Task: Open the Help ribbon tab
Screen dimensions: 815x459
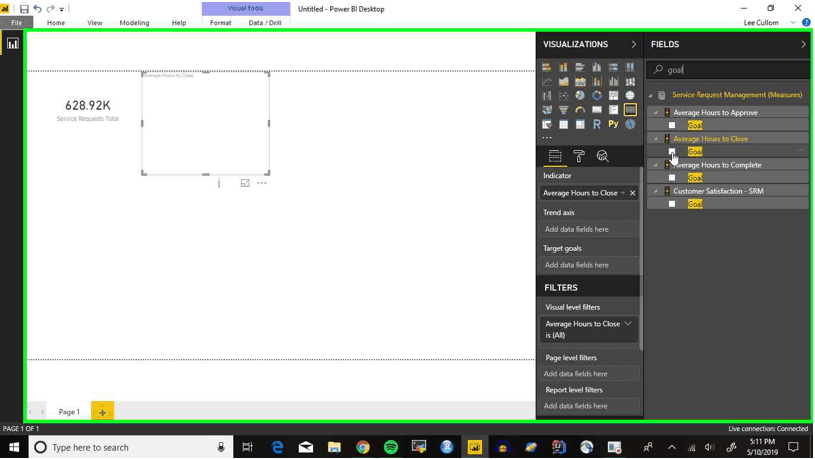Action: tap(179, 23)
